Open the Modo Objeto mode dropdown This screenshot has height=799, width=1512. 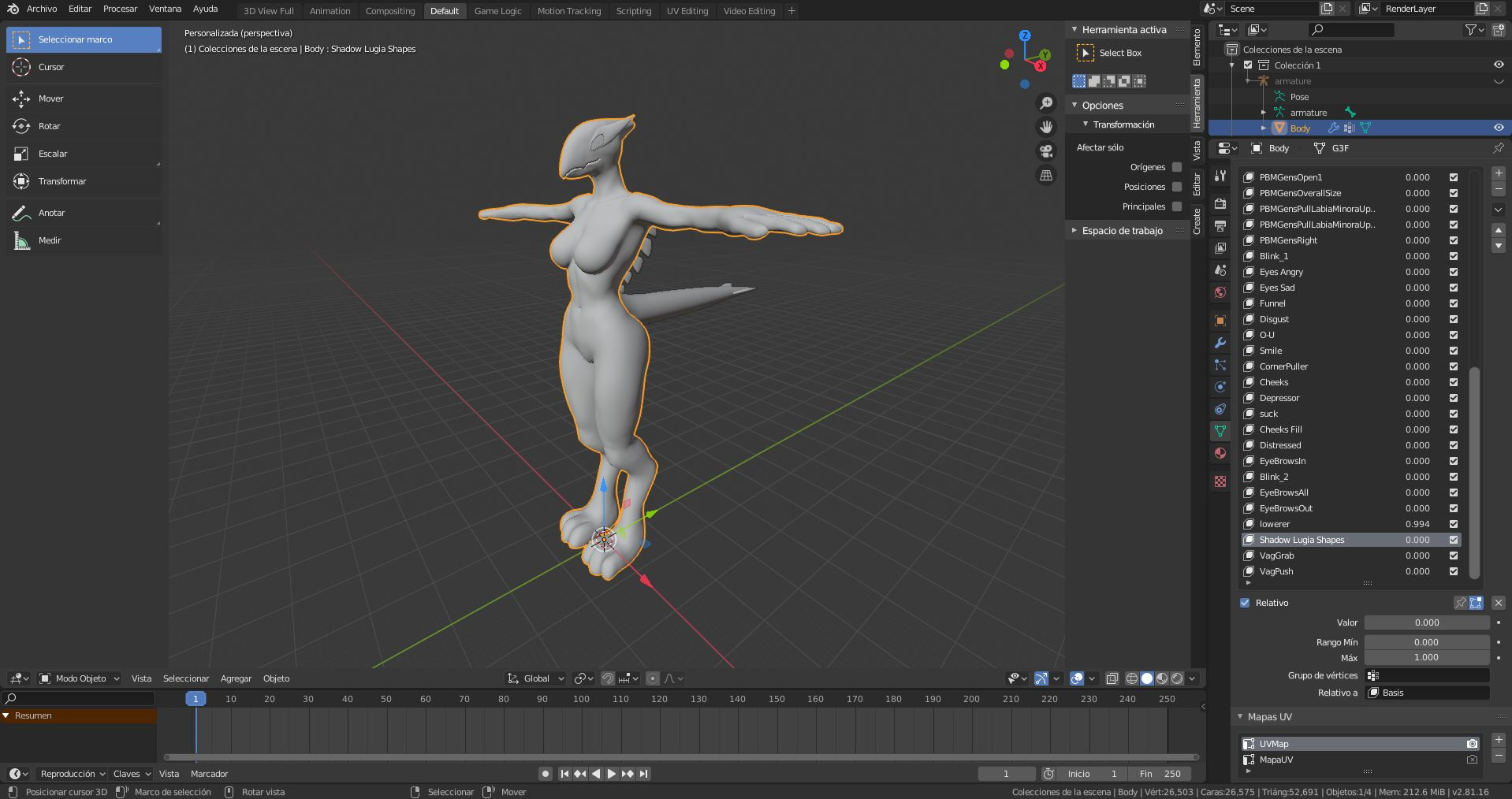coord(80,678)
